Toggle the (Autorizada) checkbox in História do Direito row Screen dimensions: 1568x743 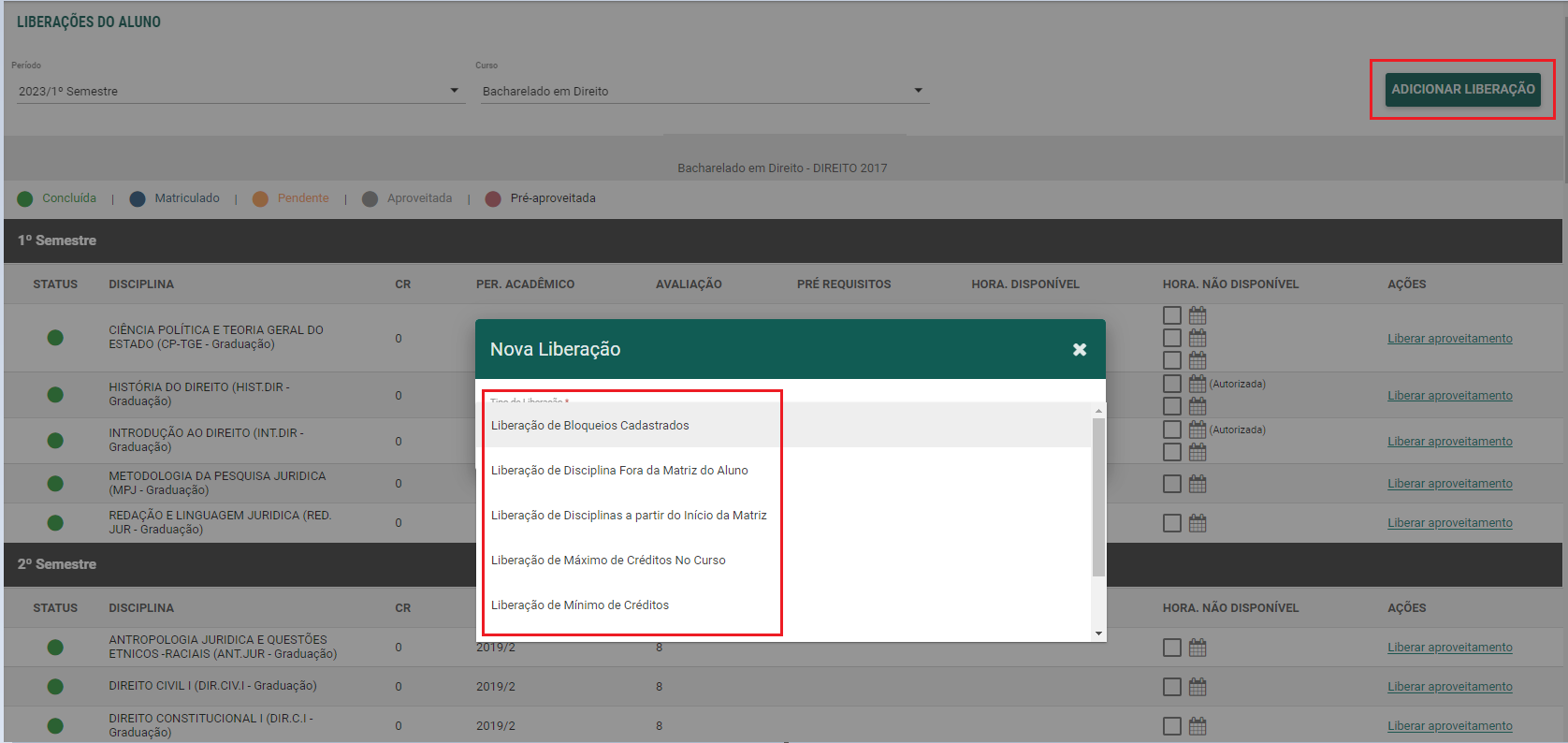coord(1172,384)
